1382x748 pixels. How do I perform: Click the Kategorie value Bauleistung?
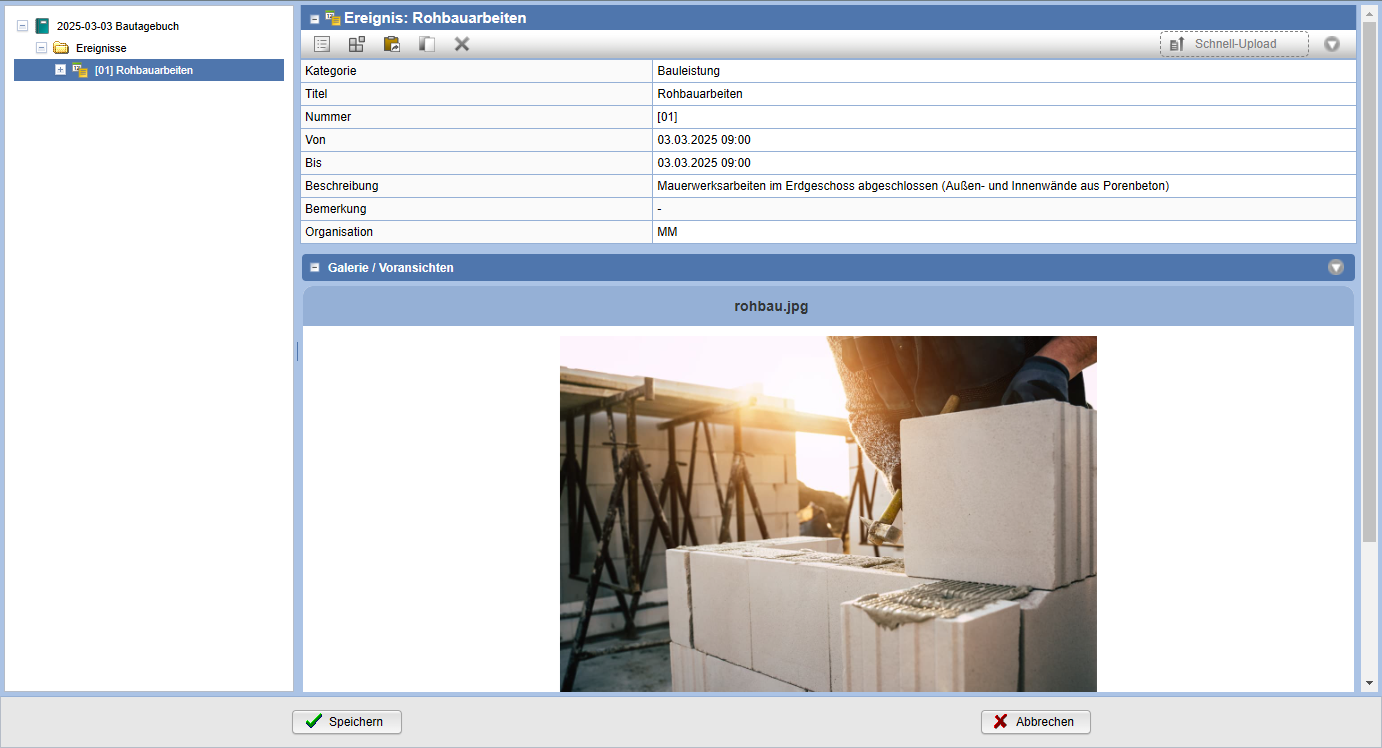688,71
